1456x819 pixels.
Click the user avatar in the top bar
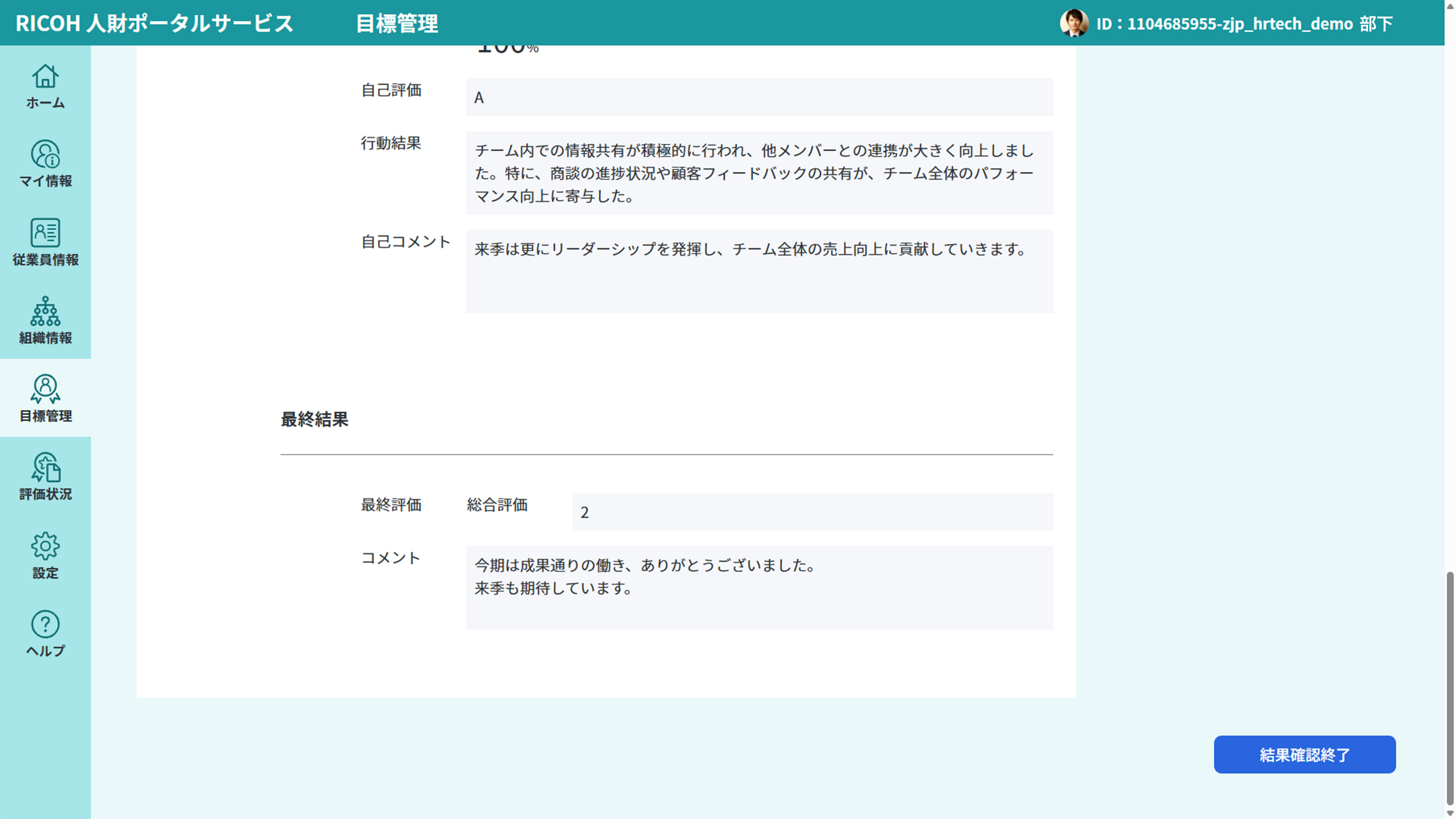pos(1073,23)
